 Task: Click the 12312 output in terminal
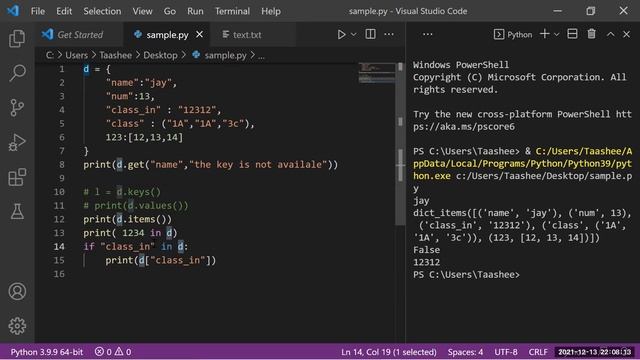tap(427, 262)
